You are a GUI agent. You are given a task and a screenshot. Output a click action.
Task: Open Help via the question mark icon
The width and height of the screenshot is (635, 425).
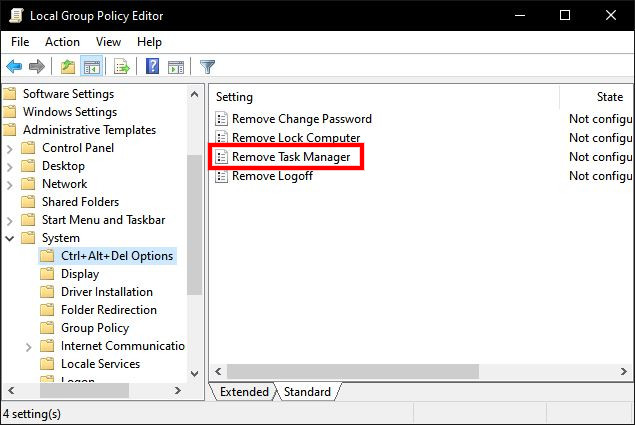click(x=152, y=66)
